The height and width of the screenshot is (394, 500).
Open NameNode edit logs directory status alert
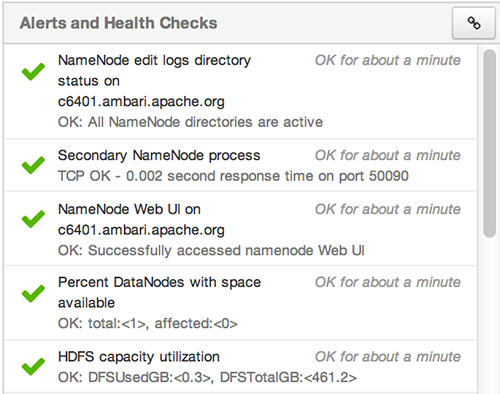[x=154, y=81]
